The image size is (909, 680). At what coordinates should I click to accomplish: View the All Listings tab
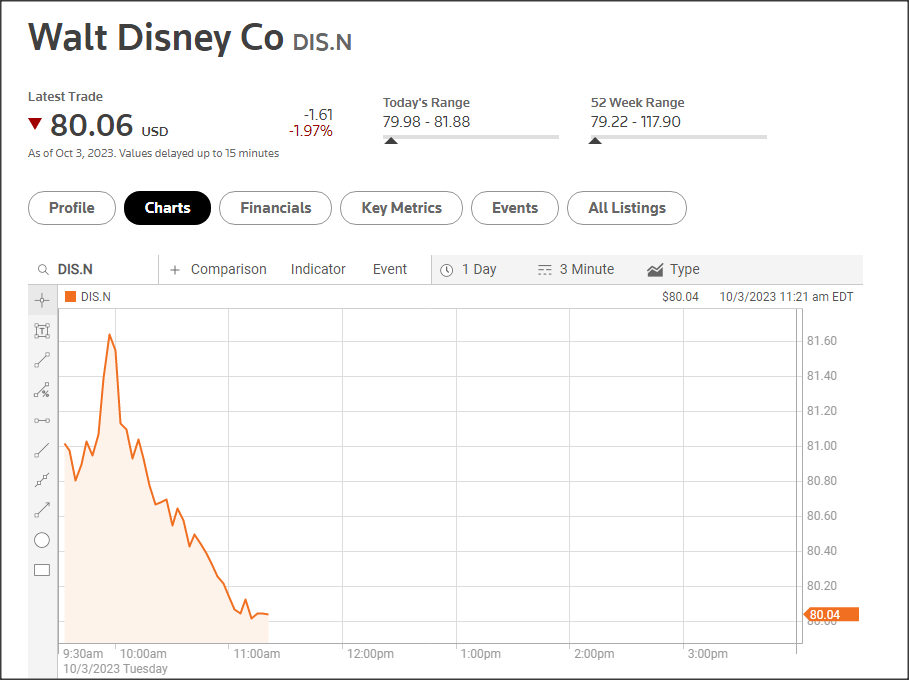[627, 208]
